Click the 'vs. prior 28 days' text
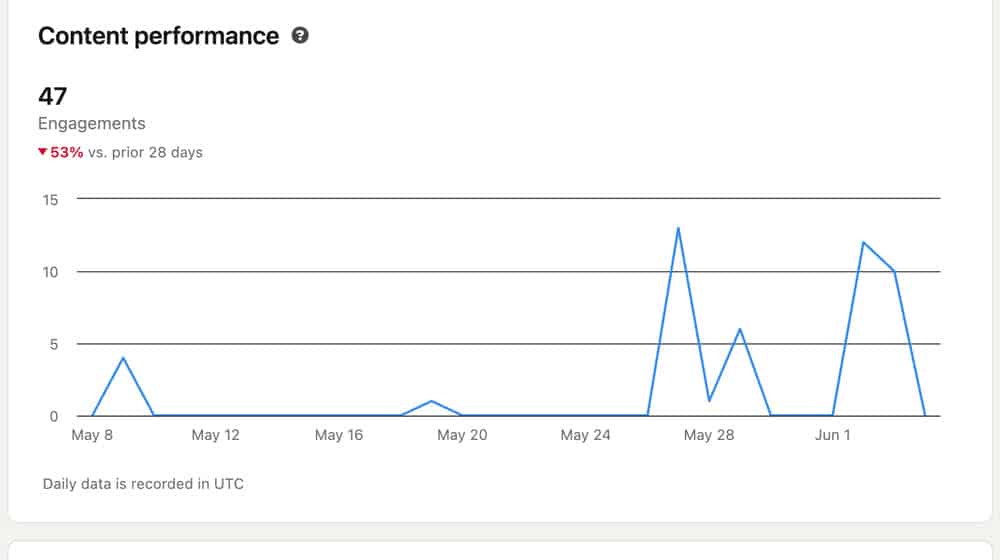The height and width of the screenshot is (560, 1000). coord(145,153)
